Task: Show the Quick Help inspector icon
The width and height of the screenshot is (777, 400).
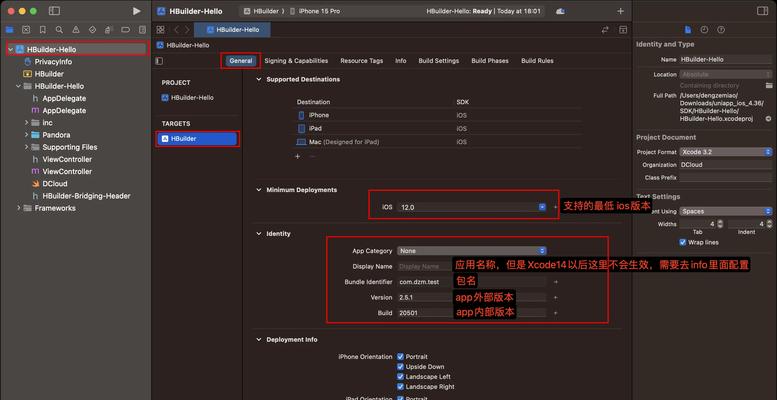Action: 721,30
